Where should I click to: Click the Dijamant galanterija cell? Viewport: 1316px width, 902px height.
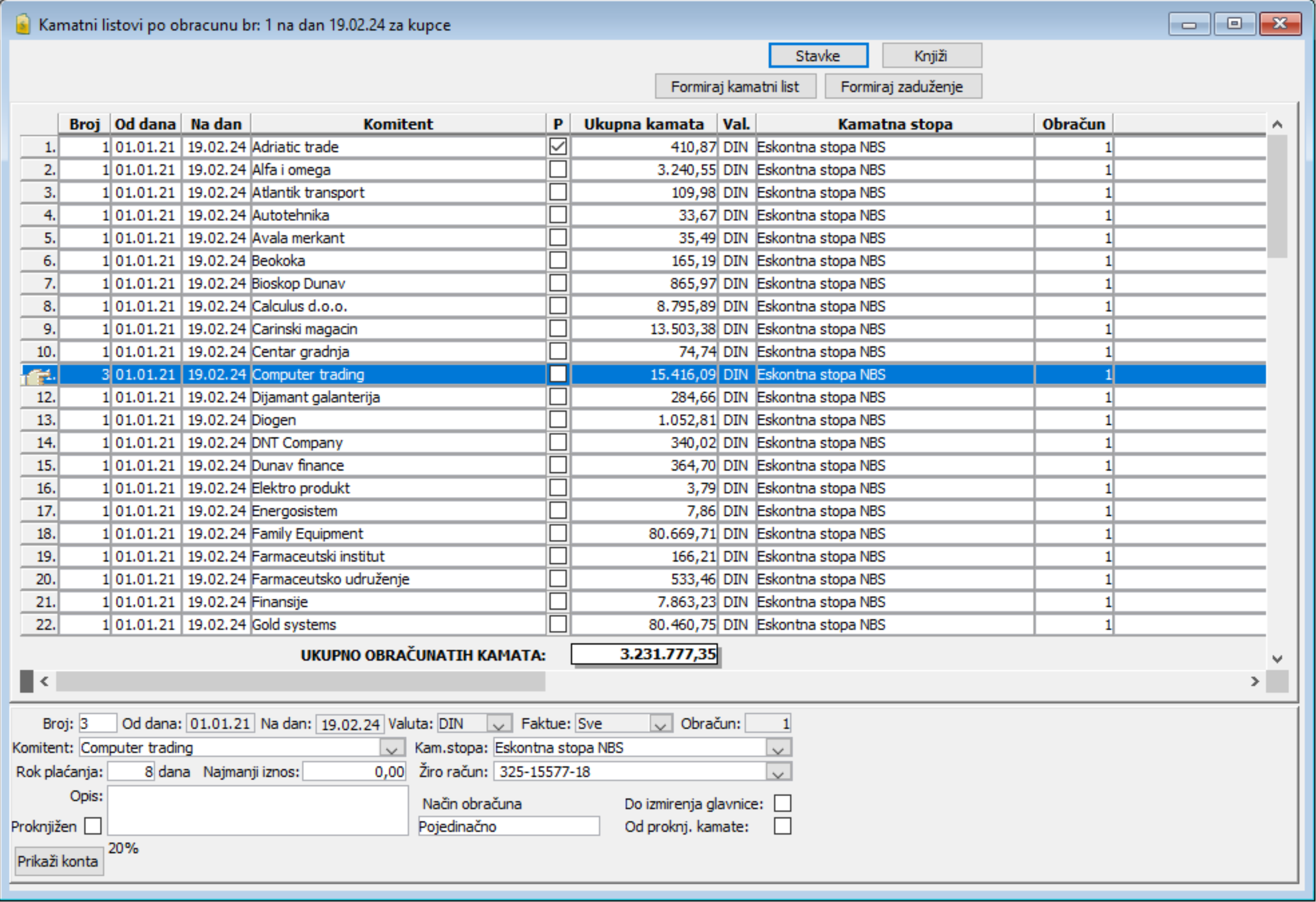tap(398, 397)
